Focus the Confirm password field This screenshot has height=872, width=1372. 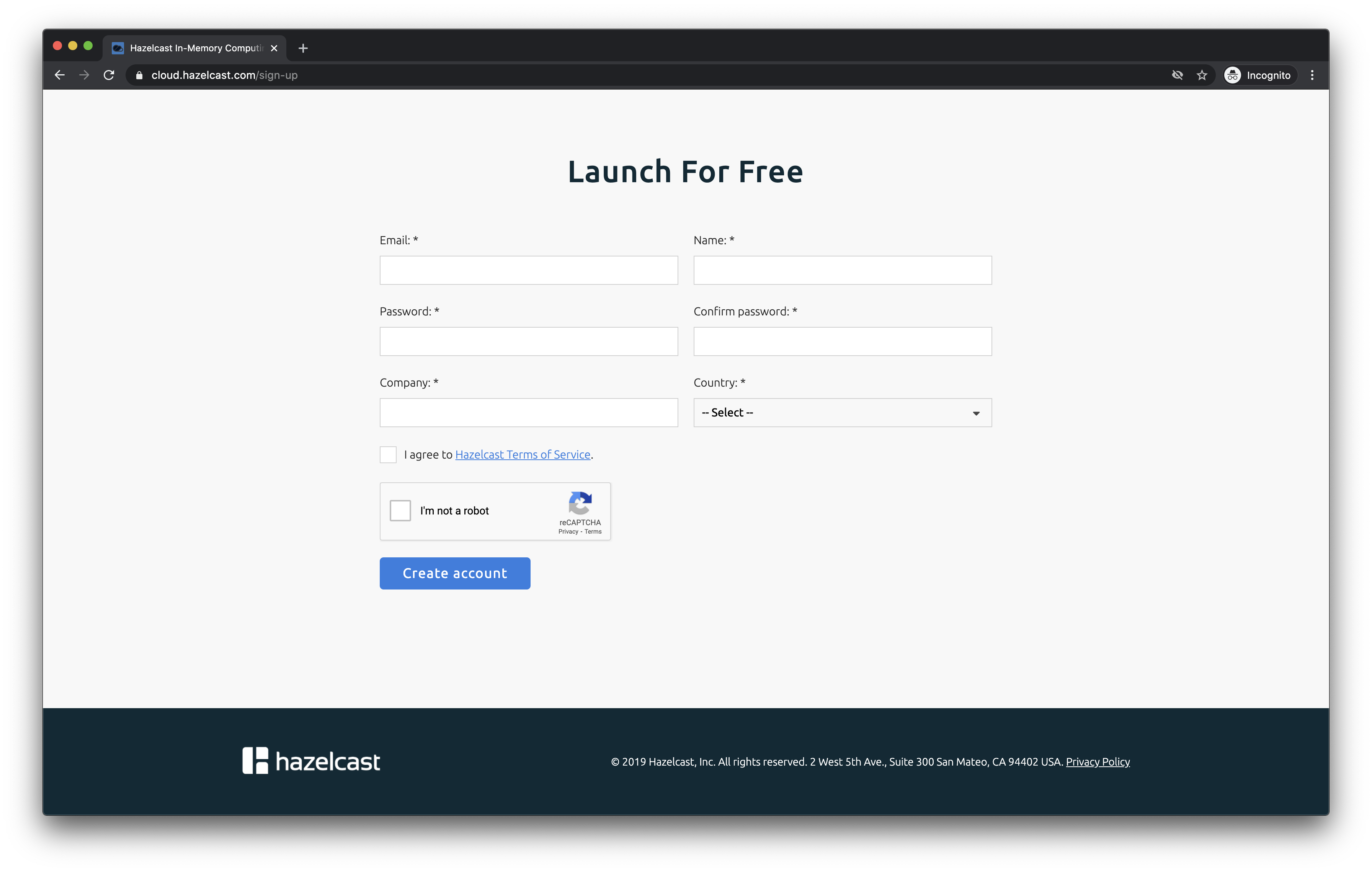pos(842,341)
